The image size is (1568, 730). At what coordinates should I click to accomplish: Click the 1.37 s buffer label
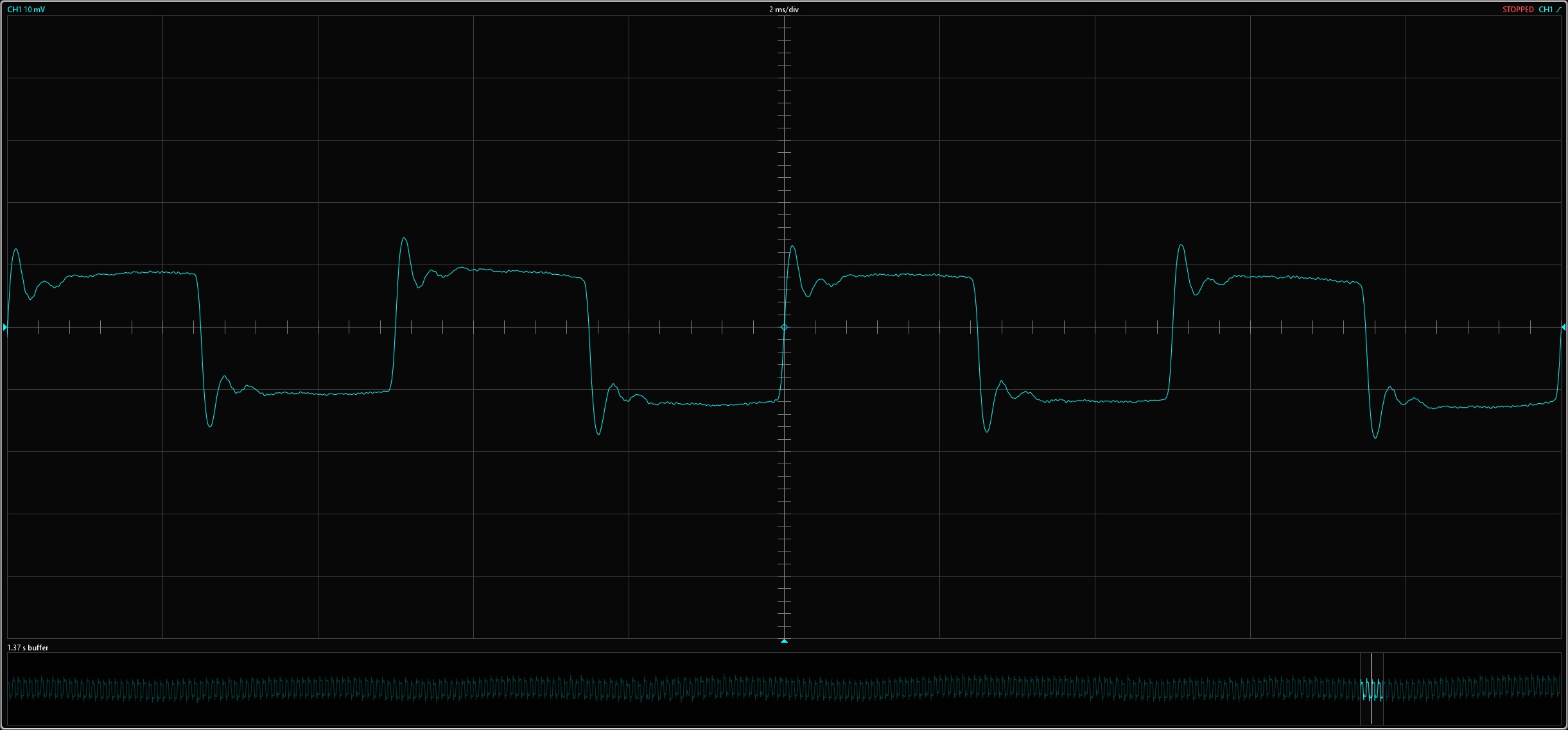(28, 648)
